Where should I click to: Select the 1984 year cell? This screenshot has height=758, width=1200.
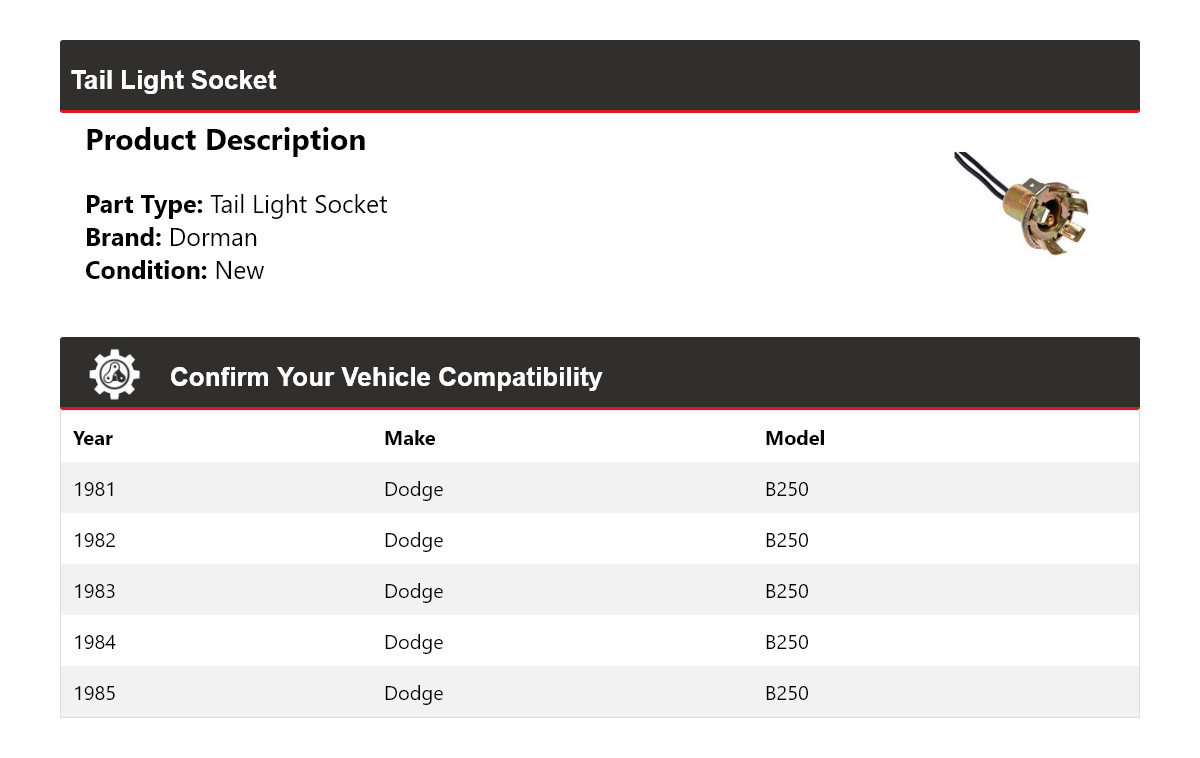[94, 642]
